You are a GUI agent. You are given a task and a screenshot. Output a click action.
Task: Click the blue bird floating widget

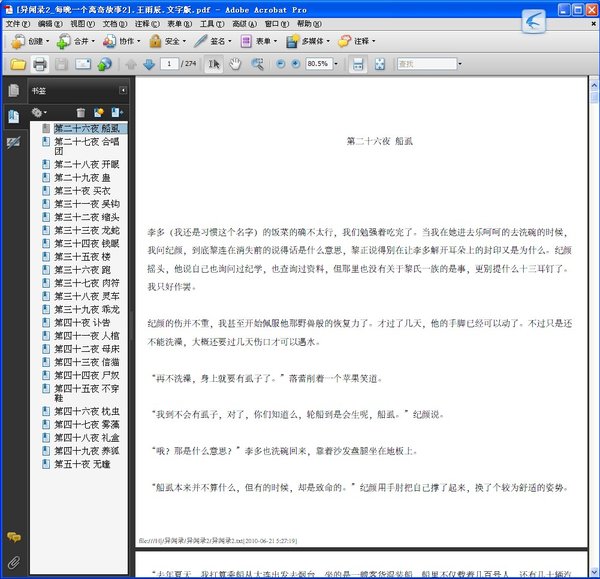pos(533,21)
